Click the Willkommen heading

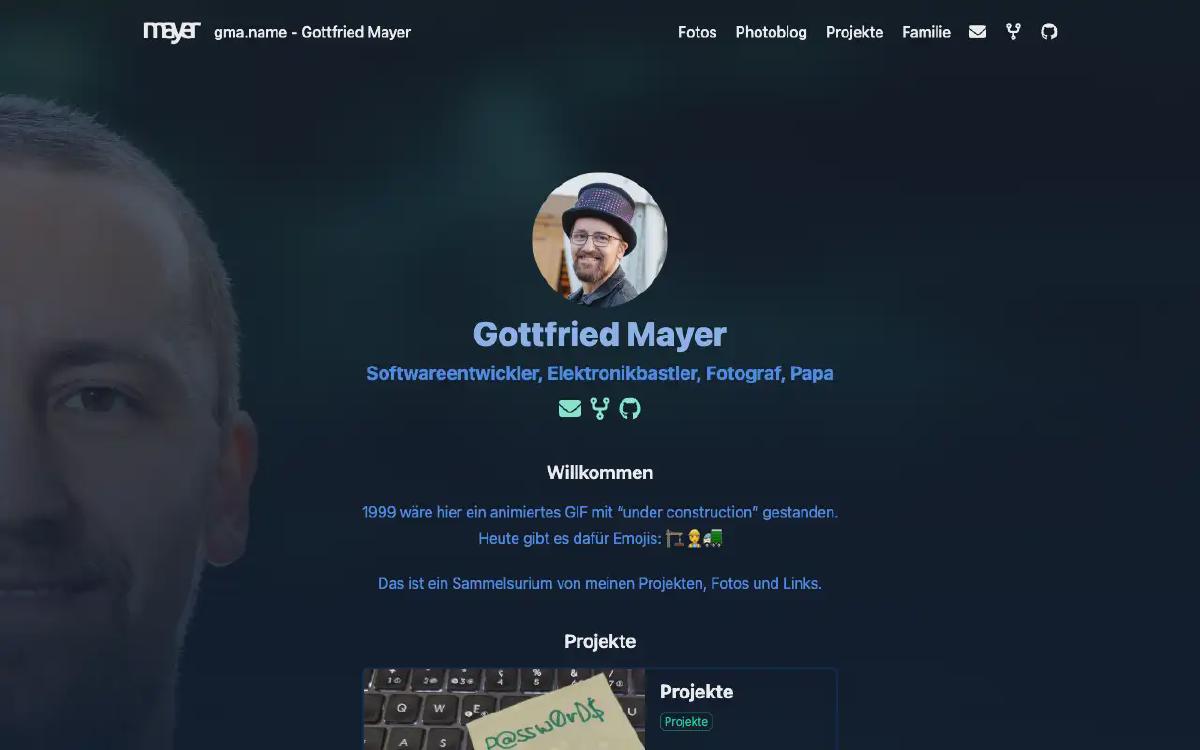pos(600,473)
